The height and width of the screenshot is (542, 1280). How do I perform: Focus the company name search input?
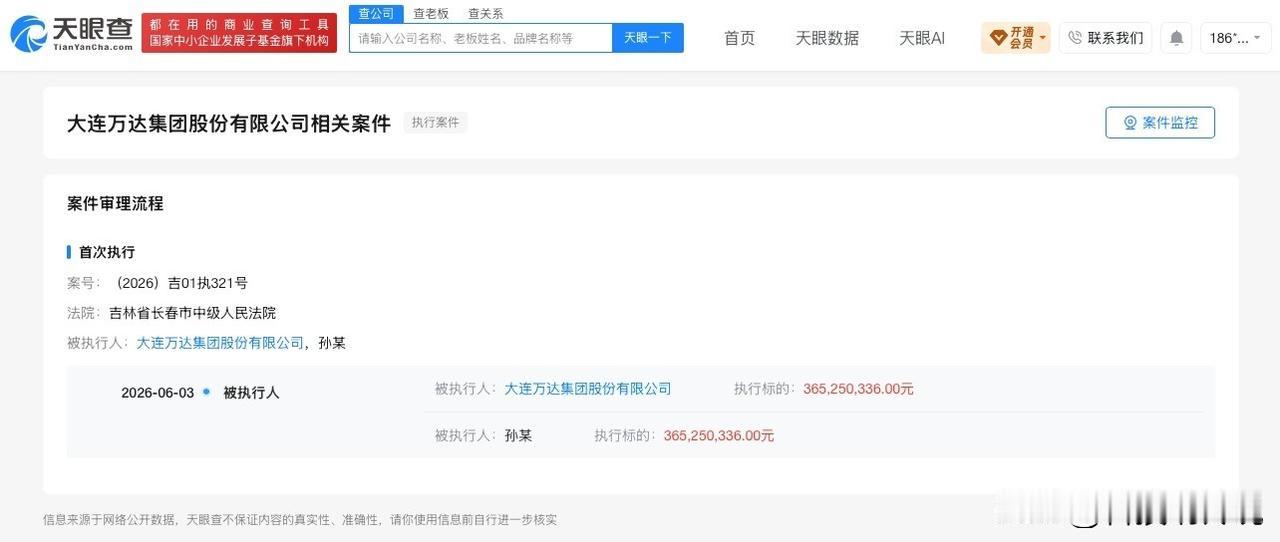coord(481,38)
